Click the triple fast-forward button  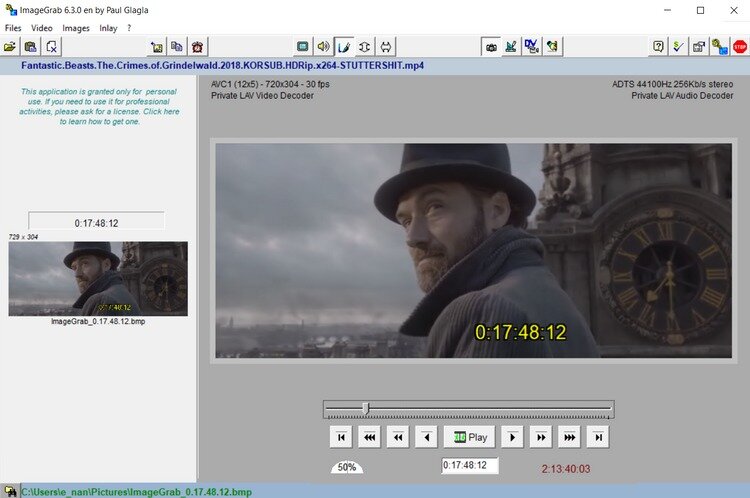coord(569,437)
